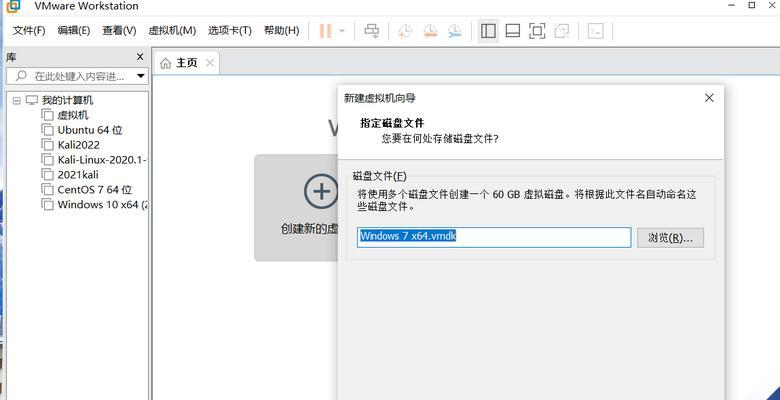Select the 2021kali virtual machine
This screenshot has width=780, height=400.
pyautogui.click(x=78, y=175)
